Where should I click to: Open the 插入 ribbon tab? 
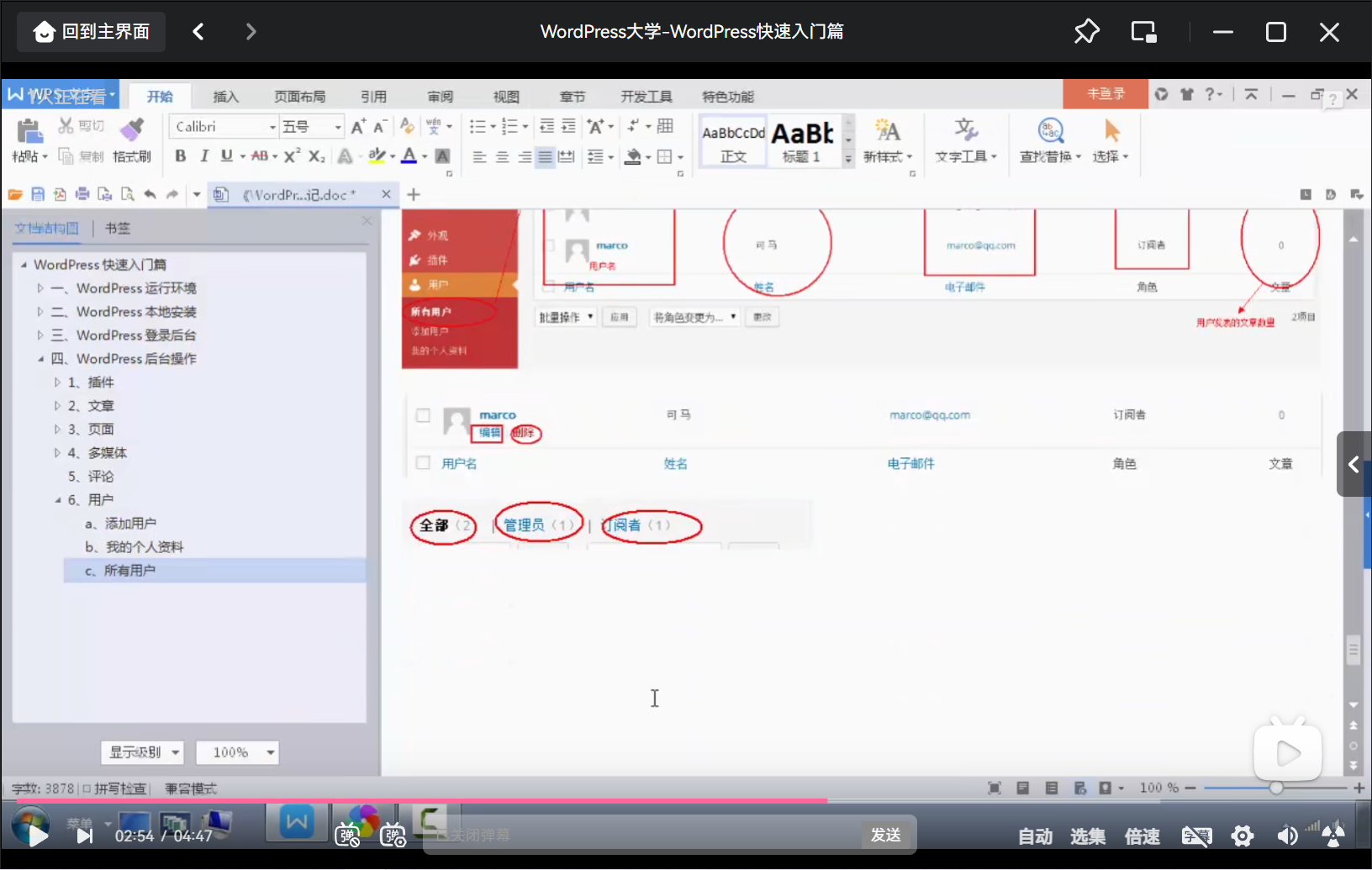[x=225, y=97]
